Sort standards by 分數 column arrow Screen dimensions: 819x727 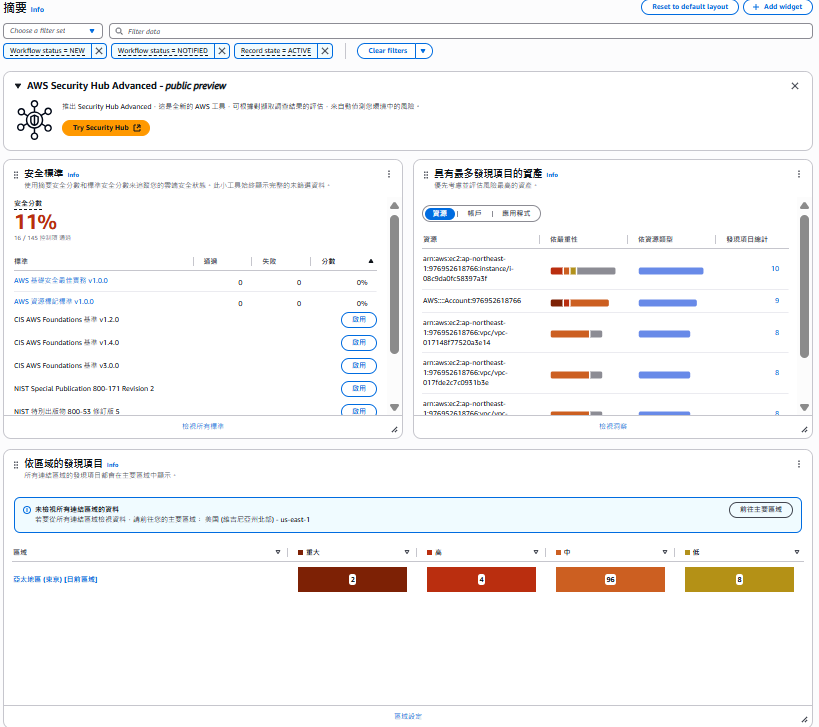coord(371,261)
